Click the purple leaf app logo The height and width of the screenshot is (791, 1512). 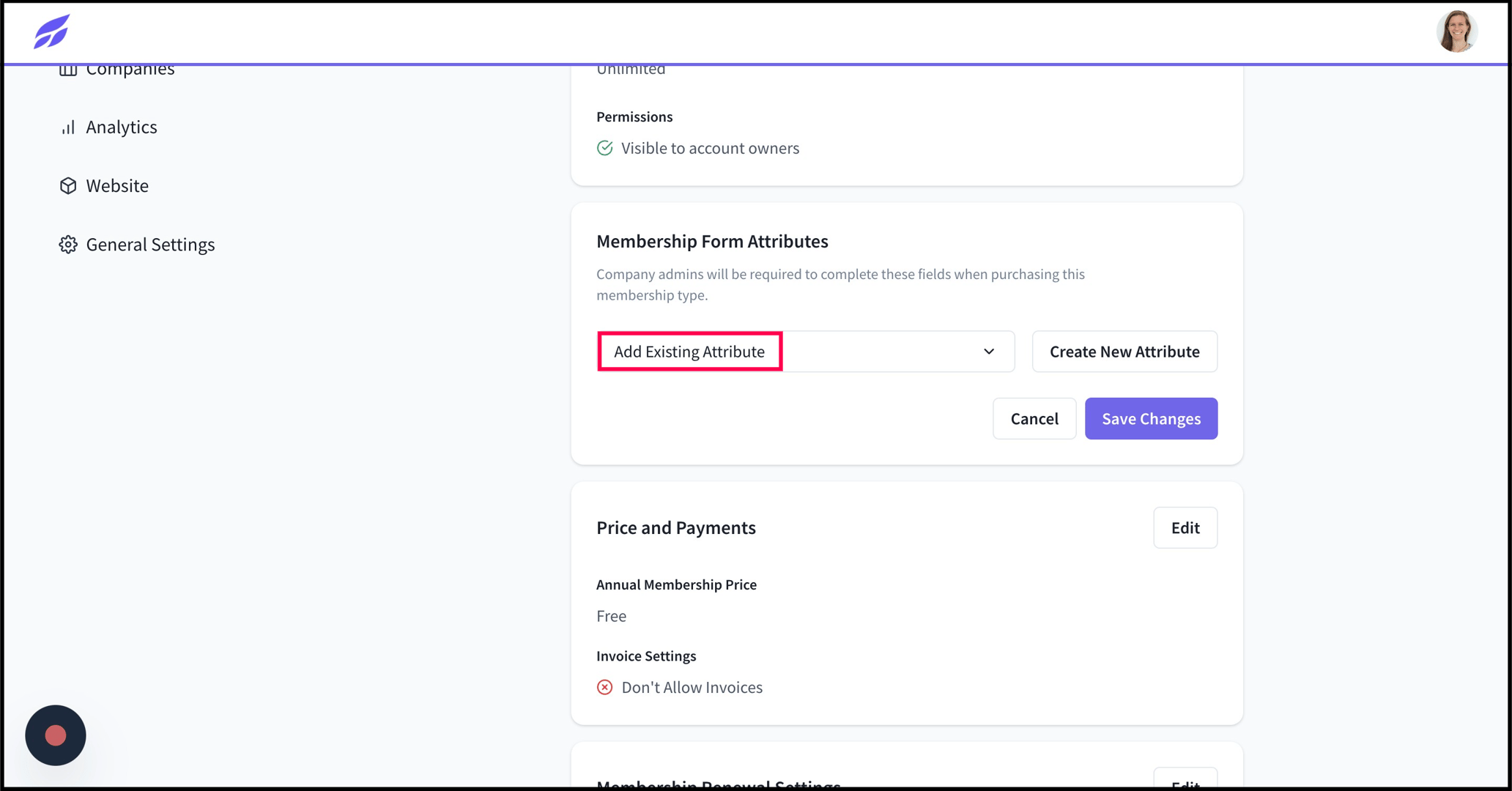(x=51, y=31)
